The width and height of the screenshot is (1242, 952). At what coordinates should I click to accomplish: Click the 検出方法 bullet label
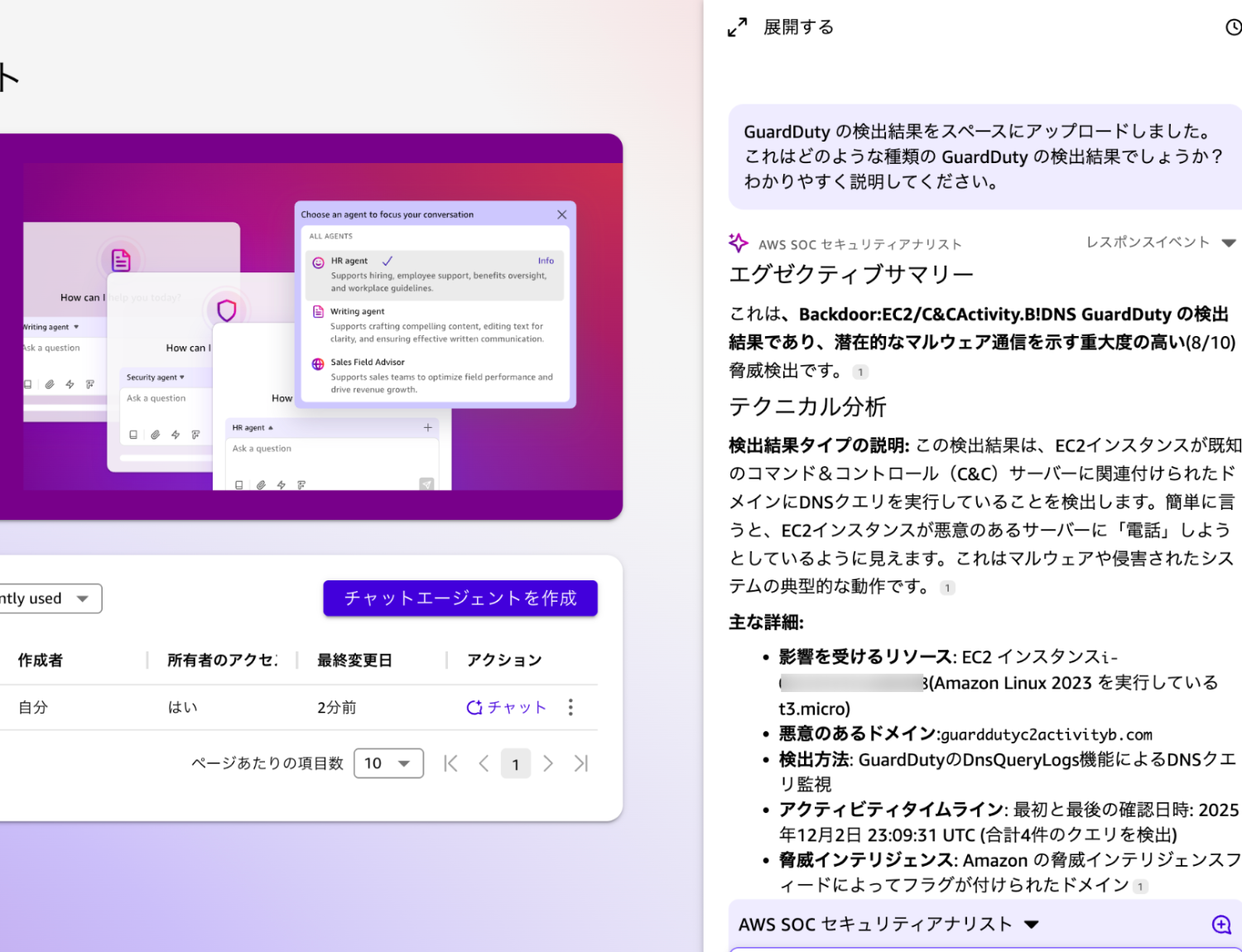tap(814, 760)
